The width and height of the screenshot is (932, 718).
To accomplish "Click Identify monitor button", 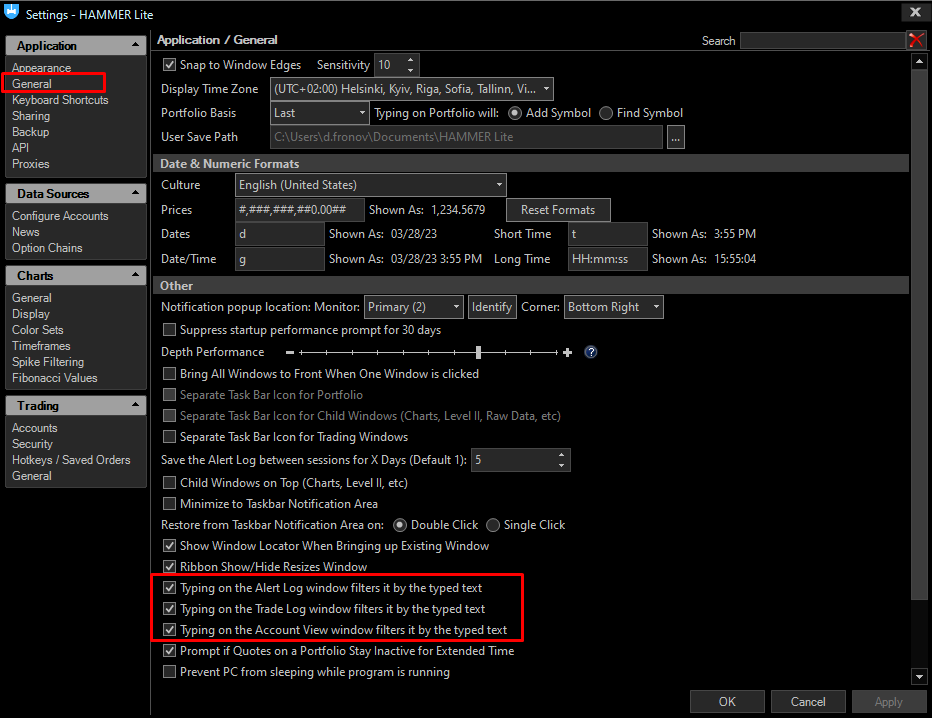I will pyautogui.click(x=492, y=307).
